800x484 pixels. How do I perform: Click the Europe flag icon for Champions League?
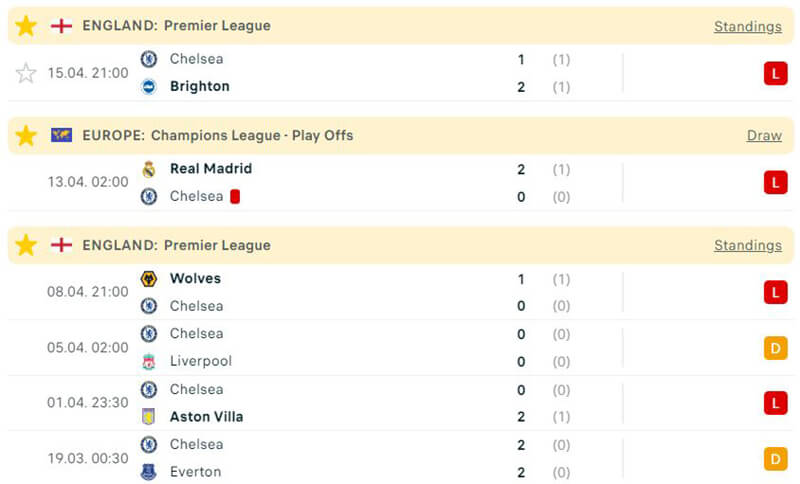(62, 135)
